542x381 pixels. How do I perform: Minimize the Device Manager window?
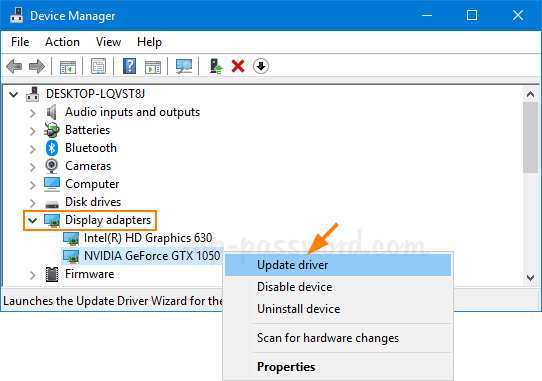(427, 15)
